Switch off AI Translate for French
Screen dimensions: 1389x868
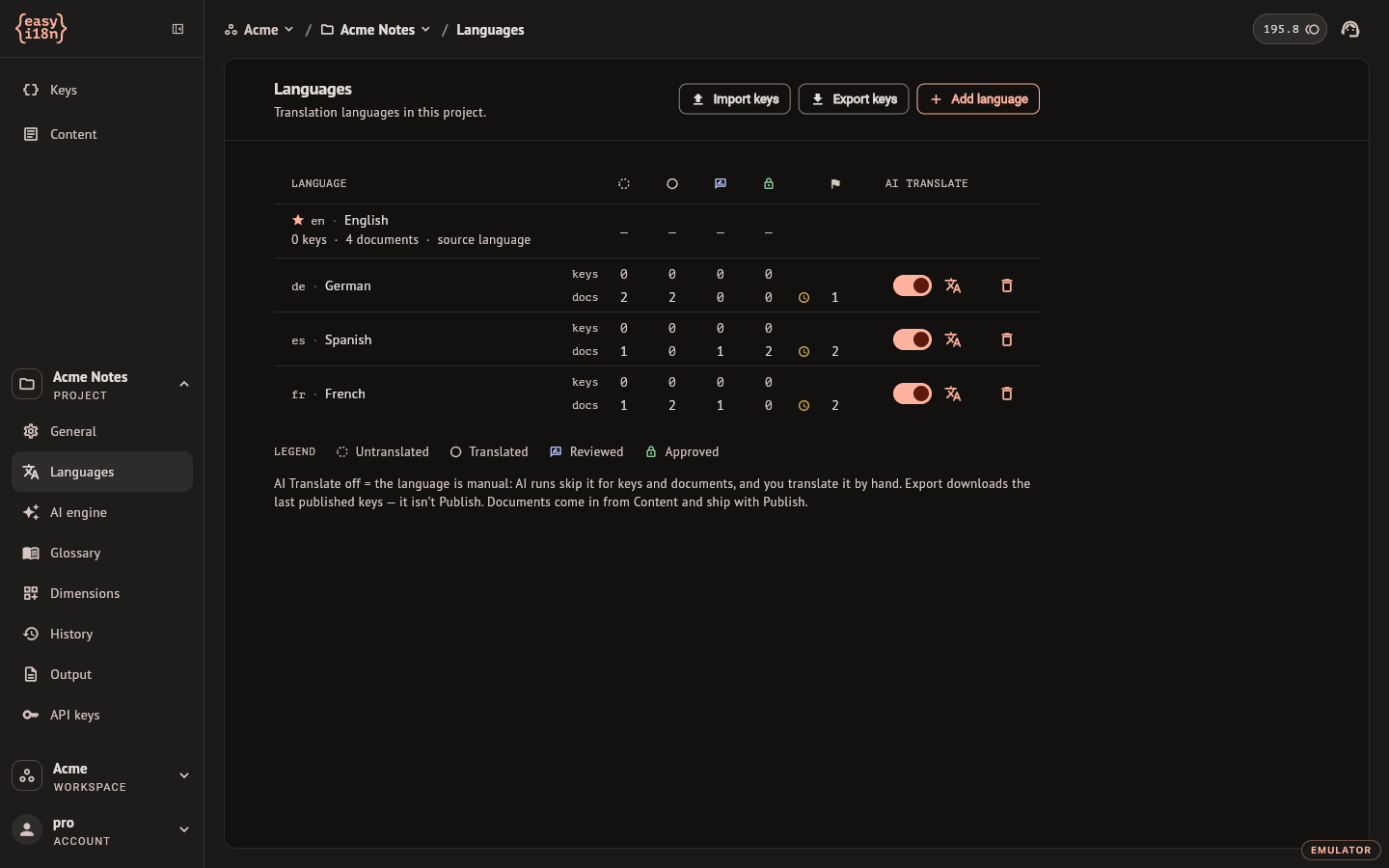(912, 393)
